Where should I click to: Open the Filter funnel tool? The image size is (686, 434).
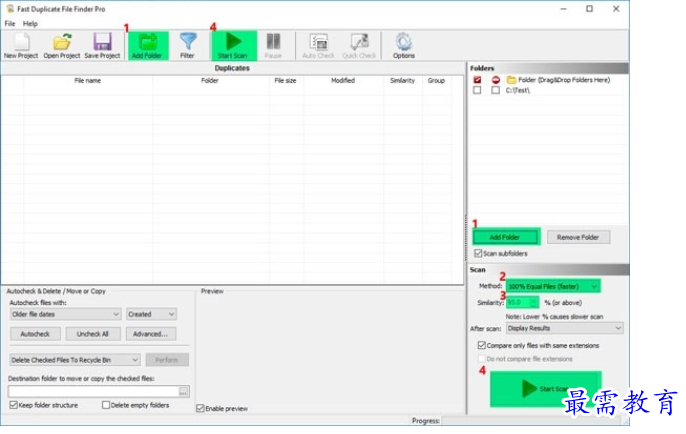(188, 46)
